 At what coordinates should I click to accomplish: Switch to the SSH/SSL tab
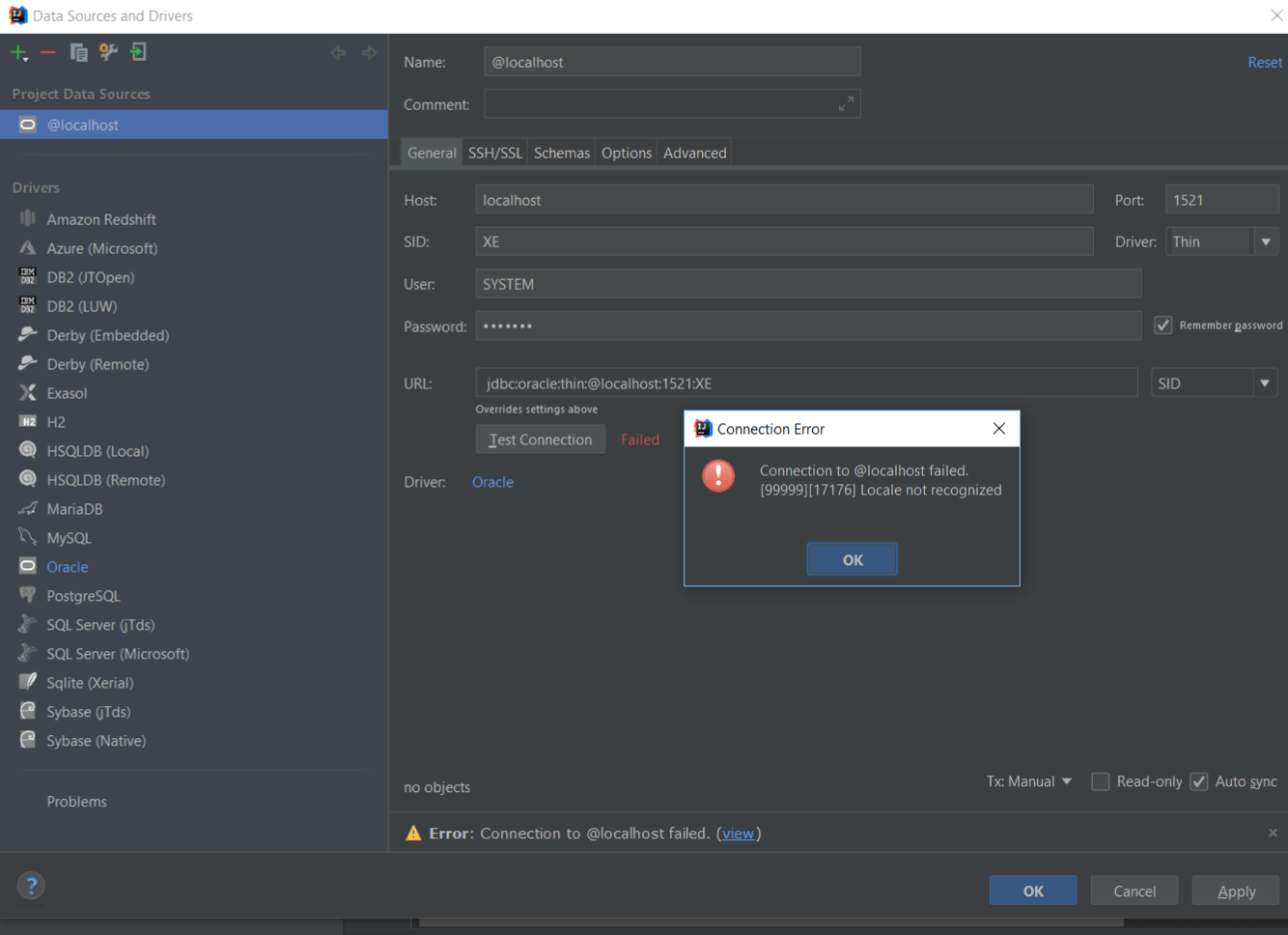(x=494, y=153)
